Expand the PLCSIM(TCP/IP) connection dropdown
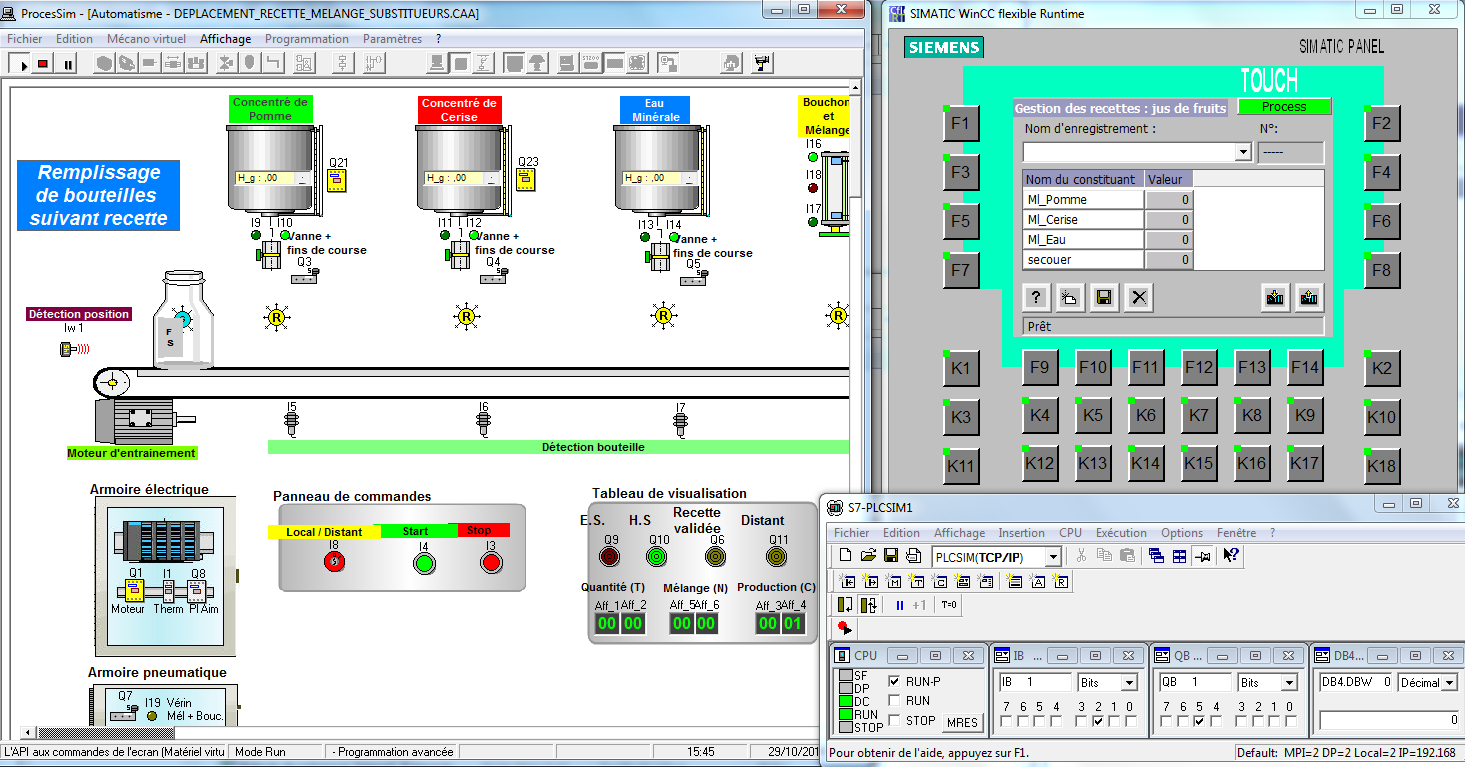The width and height of the screenshot is (1465, 767). (x=1052, y=557)
